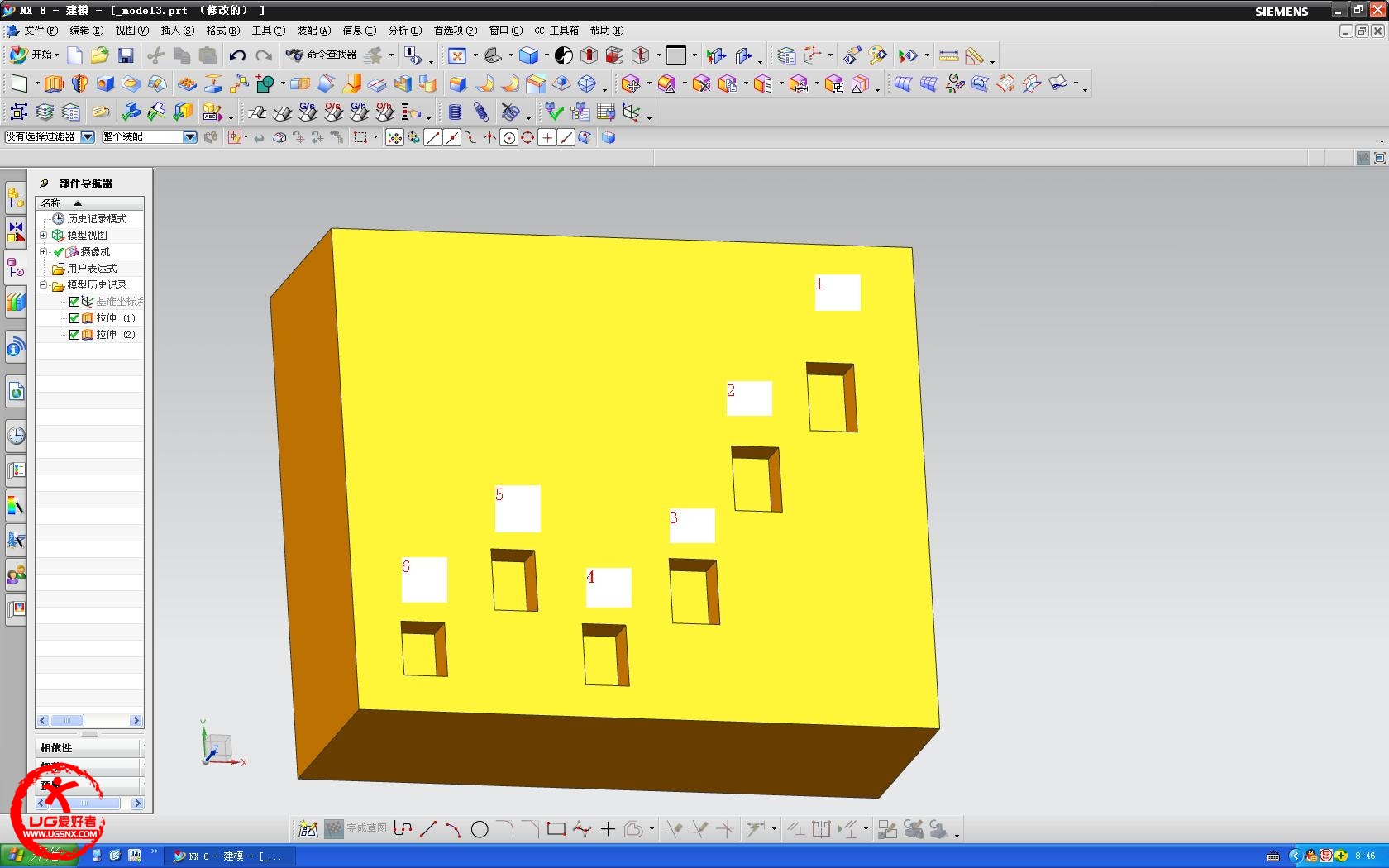The height and width of the screenshot is (868, 1389).
Task: Expand the 模型视图 tree node
Action: point(44,236)
